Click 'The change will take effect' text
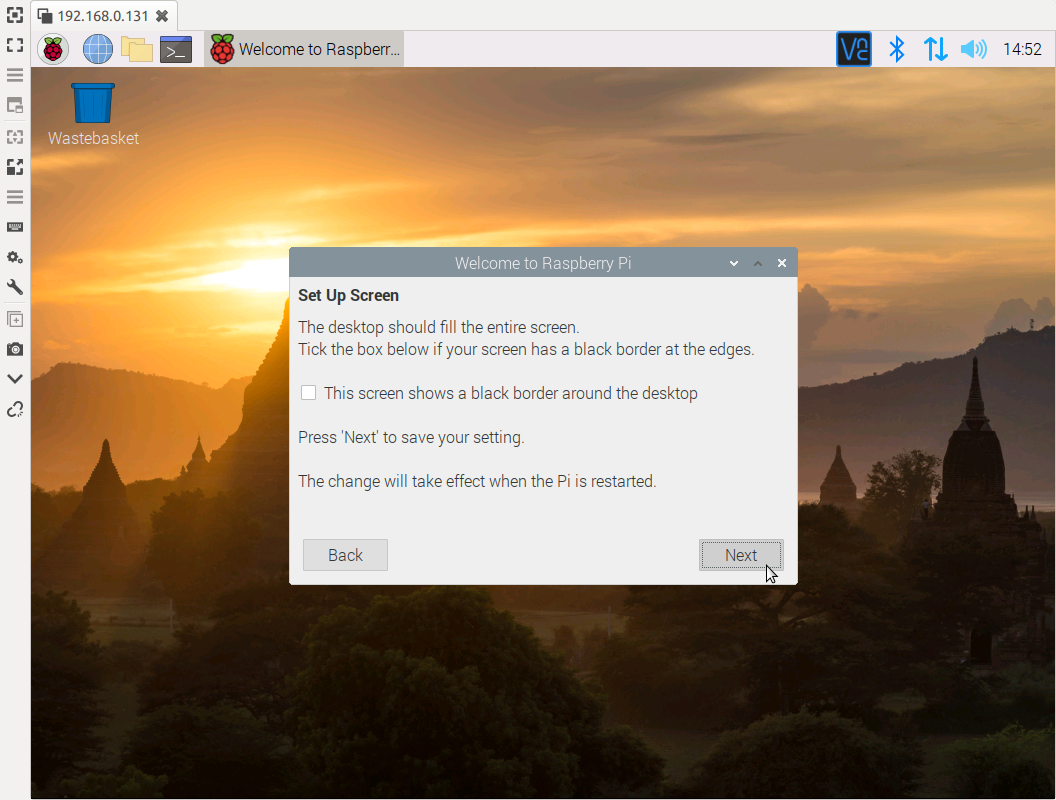This screenshot has height=800, width=1056. pos(477,481)
